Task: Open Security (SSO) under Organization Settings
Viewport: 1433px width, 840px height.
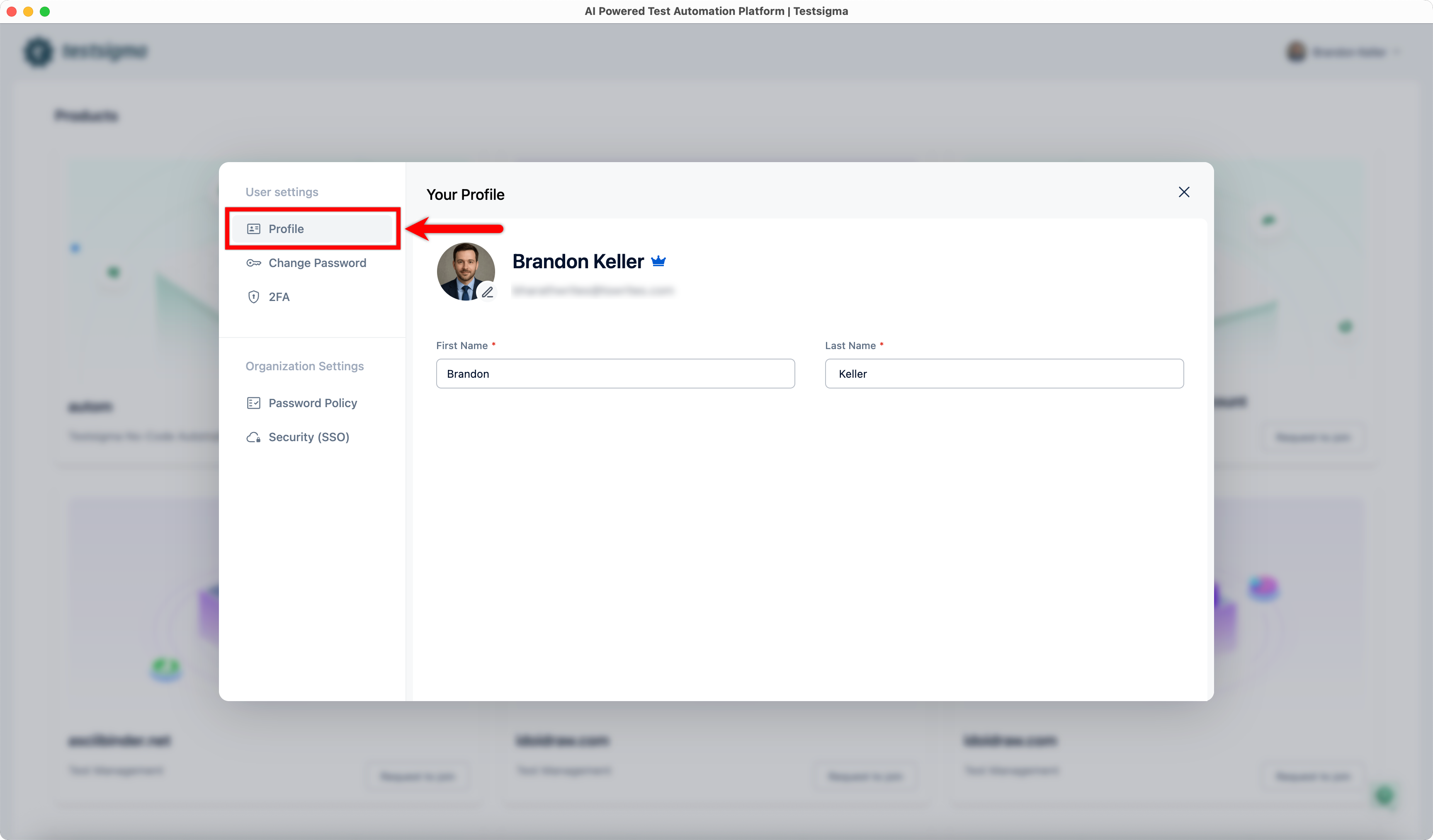Action: (x=309, y=437)
